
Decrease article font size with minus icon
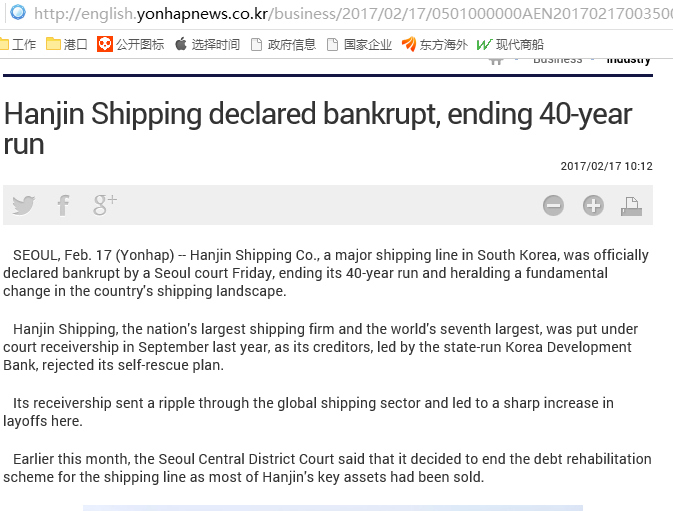click(x=553, y=206)
